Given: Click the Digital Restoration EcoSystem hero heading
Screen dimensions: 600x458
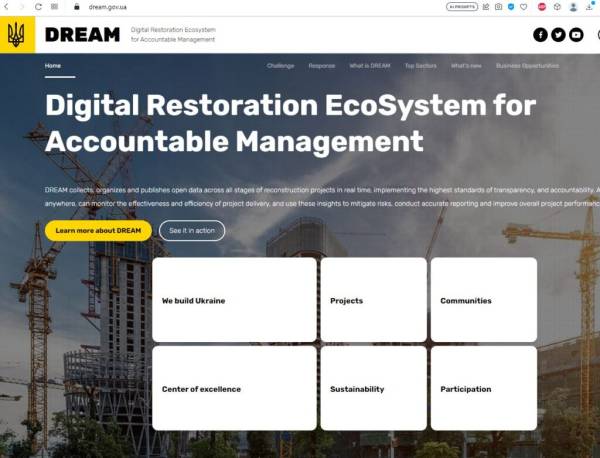Looking at the screenshot, I should coord(290,123).
